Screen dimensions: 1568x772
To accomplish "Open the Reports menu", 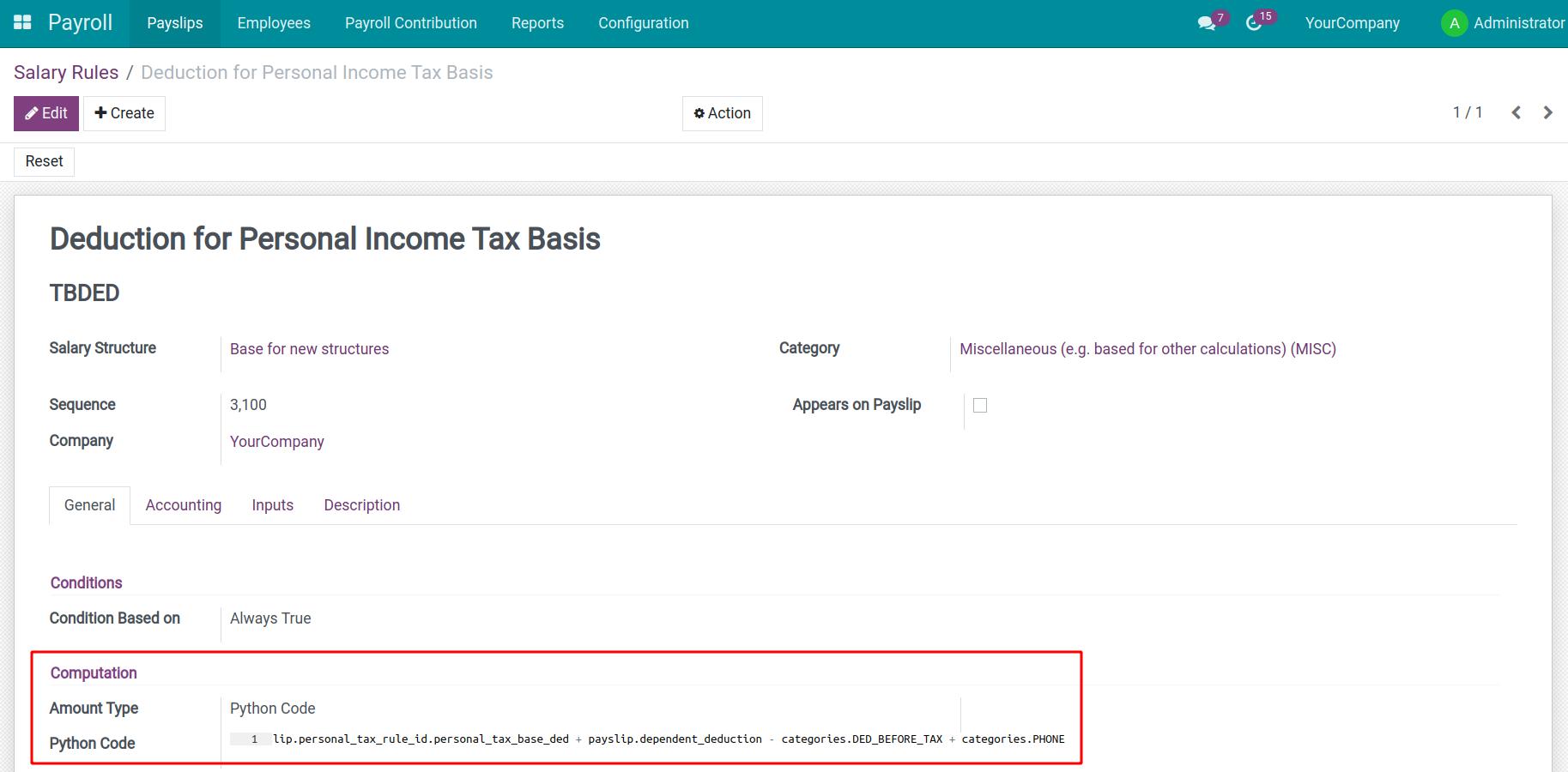I will (x=537, y=23).
